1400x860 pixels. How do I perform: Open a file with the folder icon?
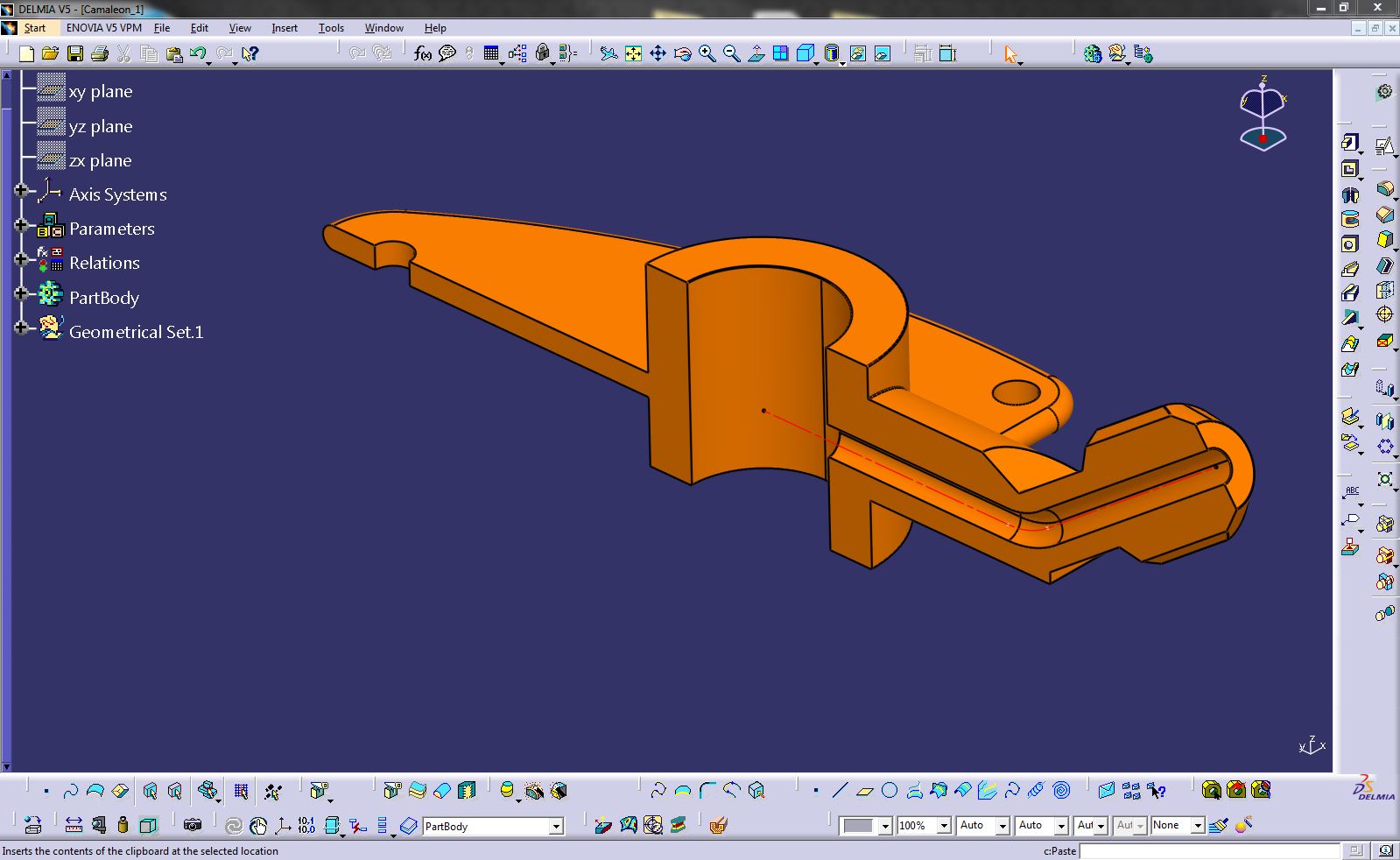pyautogui.click(x=51, y=54)
